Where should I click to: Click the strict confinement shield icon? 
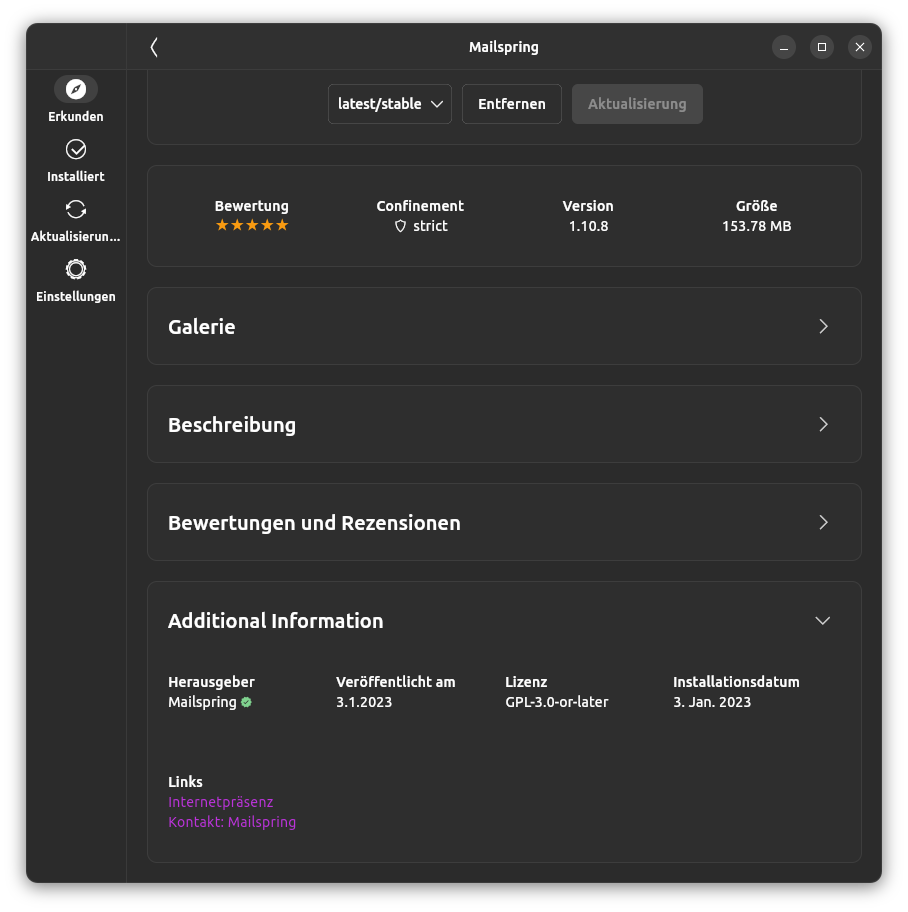400,226
